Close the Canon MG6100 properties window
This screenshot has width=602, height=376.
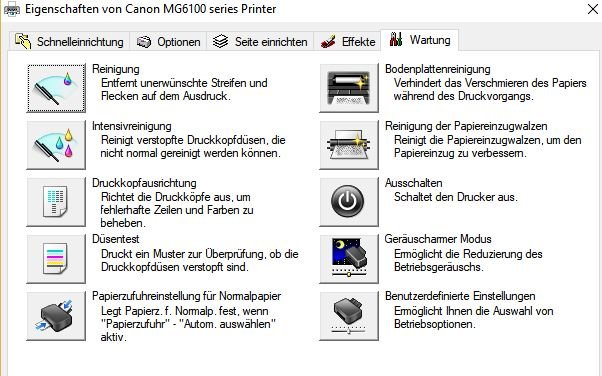click(593, 9)
